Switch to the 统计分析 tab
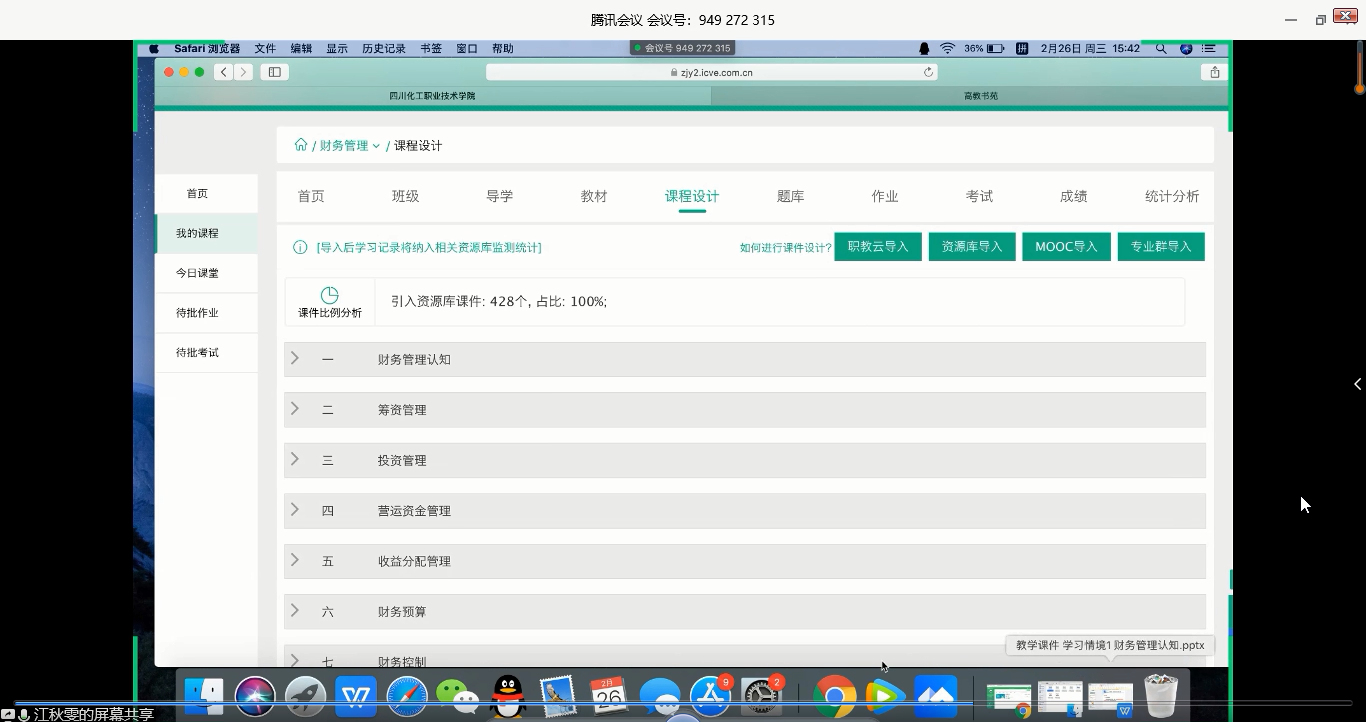 tap(1171, 196)
